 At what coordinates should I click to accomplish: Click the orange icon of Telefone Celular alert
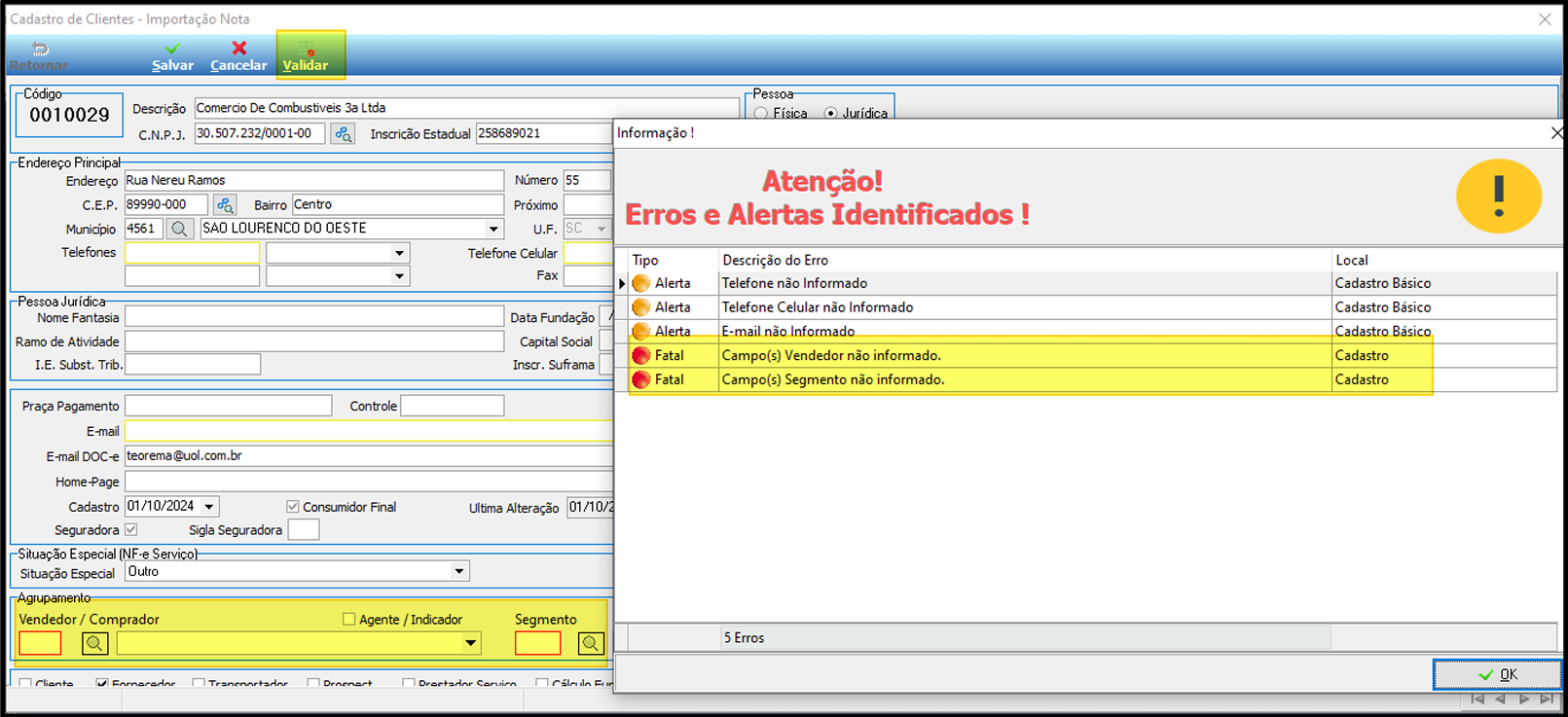[x=640, y=307]
